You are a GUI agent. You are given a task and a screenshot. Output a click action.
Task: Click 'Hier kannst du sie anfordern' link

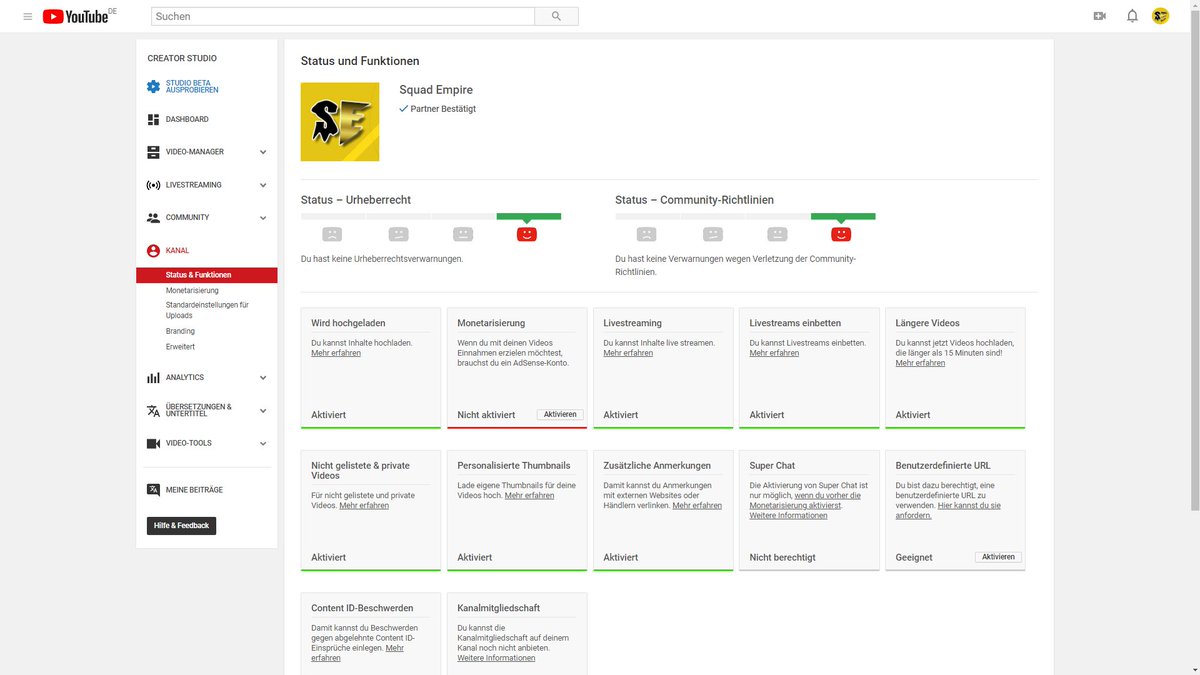pos(948,510)
